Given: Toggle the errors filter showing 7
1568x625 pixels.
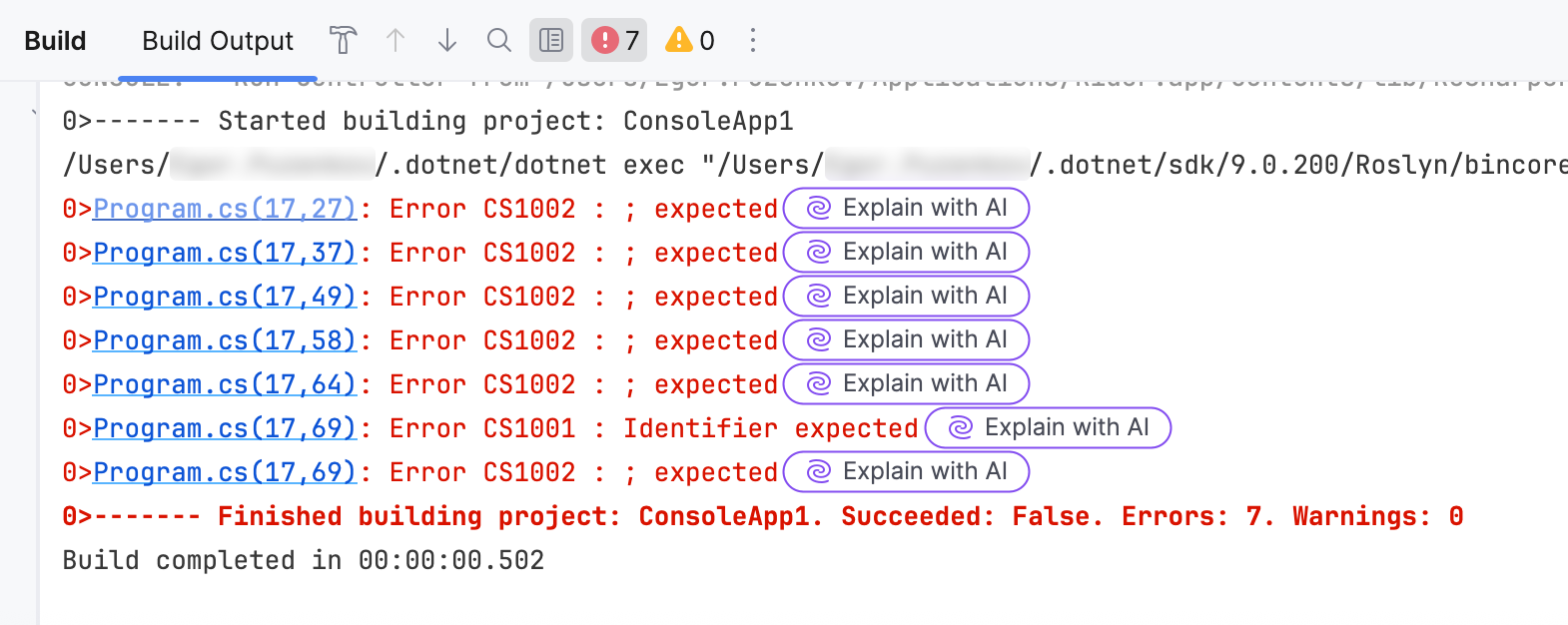Looking at the screenshot, I should pyautogui.click(x=614, y=41).
